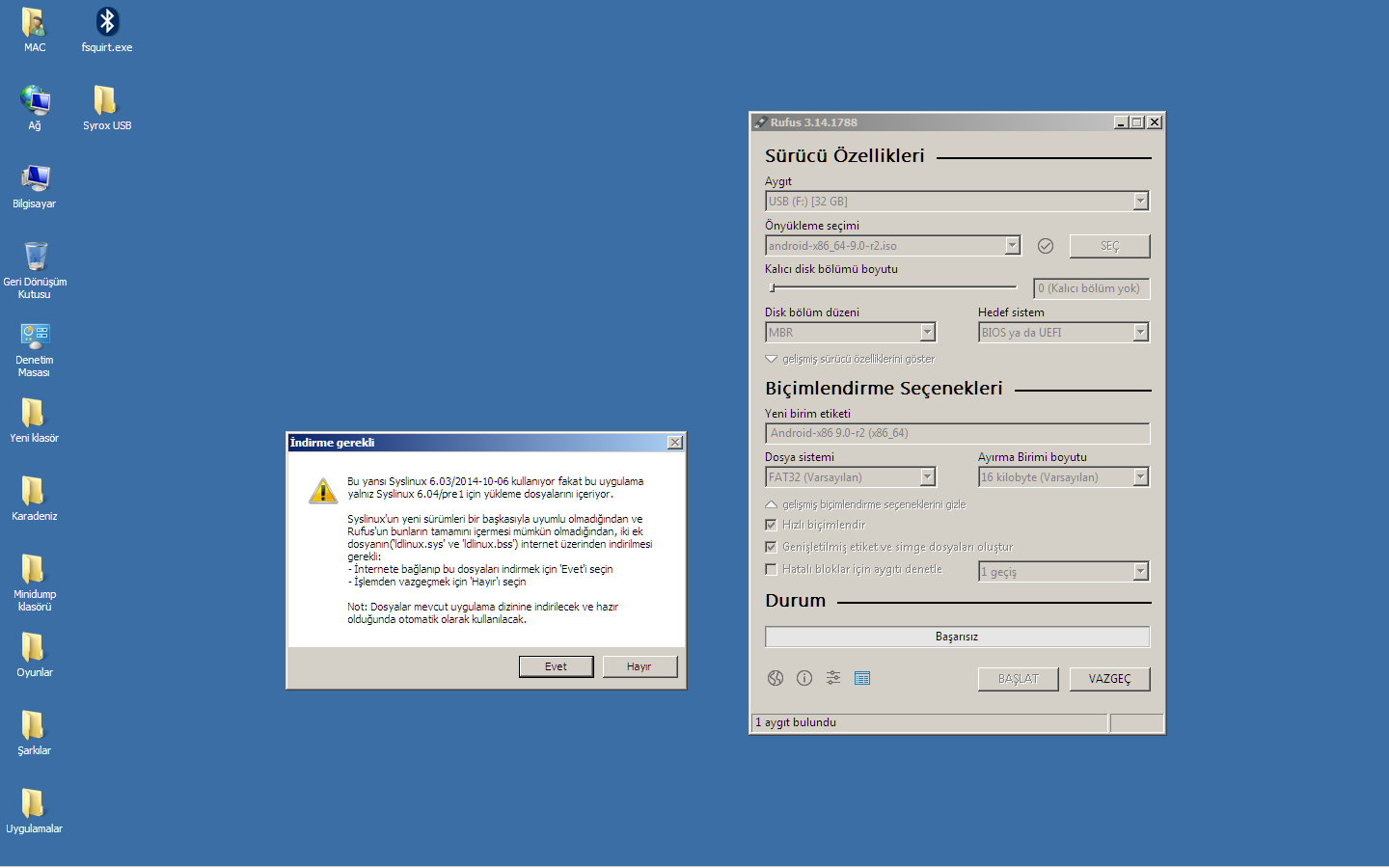
Task: Click the VAZGEÇ button in Rufus
Action: click(x=1109, y=679)
